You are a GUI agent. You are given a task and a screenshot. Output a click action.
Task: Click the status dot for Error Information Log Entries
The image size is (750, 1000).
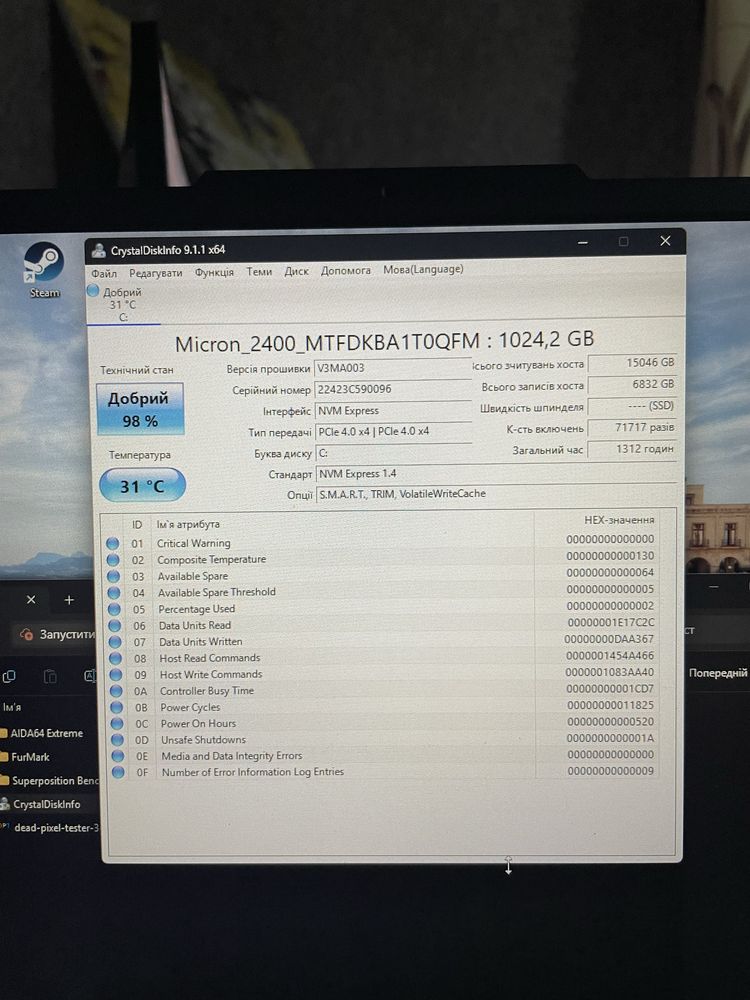(x=118, y=772)
